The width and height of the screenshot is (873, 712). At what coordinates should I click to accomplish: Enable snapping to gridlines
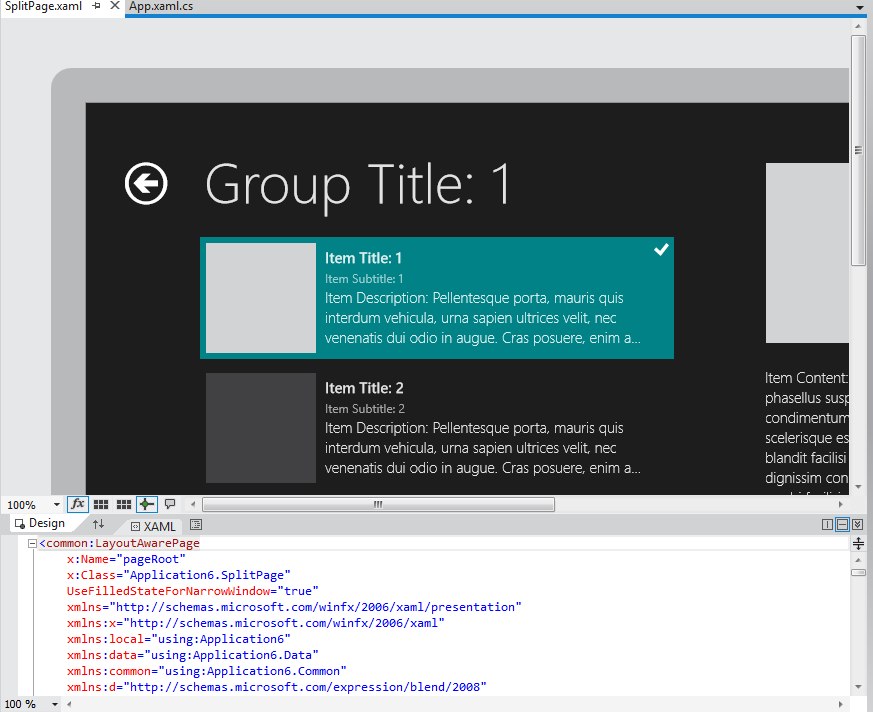click(x=124, y=504)
